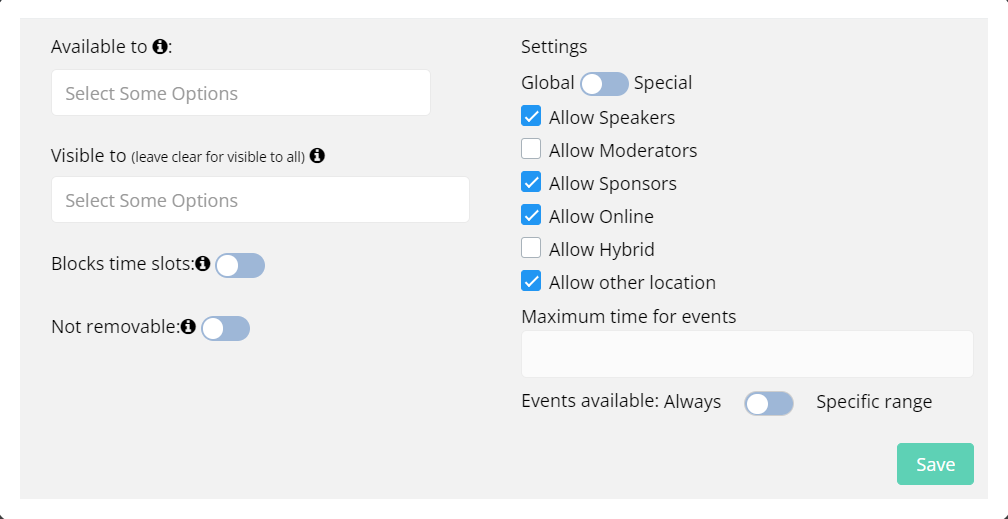This screenshot has width=1008, height=519.
Task: Enable the Blocks time slots toggle
Action: [x=240, y=265]
